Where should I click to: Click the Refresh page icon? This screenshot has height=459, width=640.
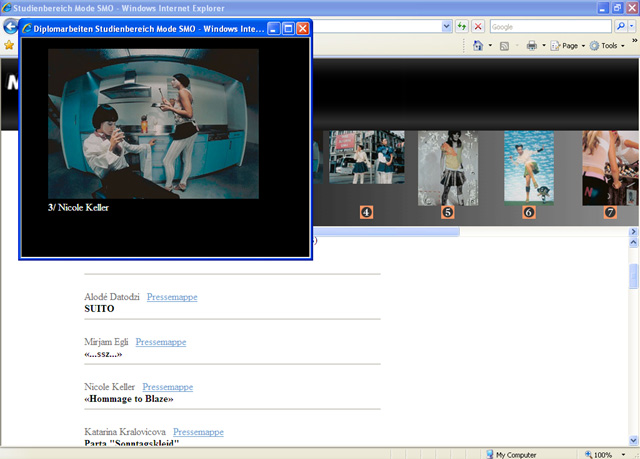[x=462, y=26]
